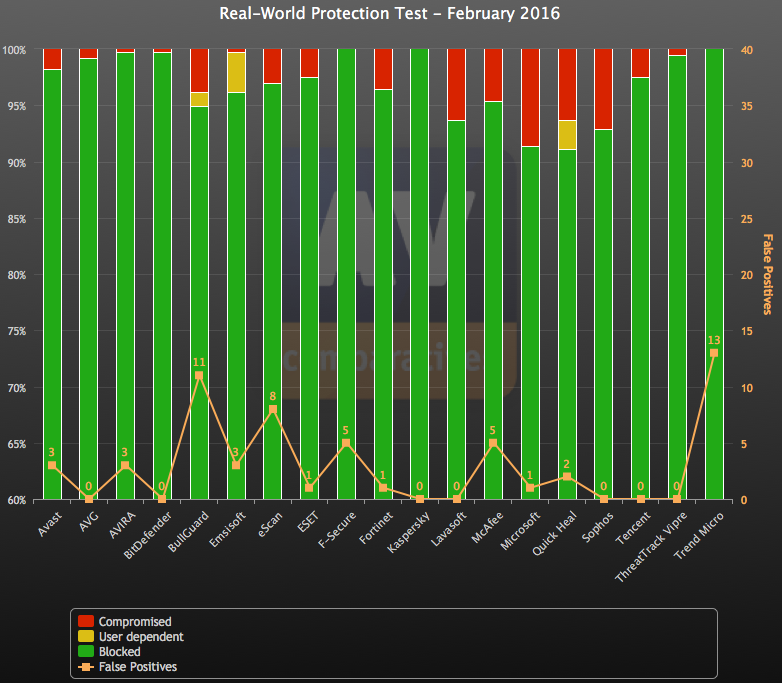Select McAfee's false positive marker labeled 5

493,443
